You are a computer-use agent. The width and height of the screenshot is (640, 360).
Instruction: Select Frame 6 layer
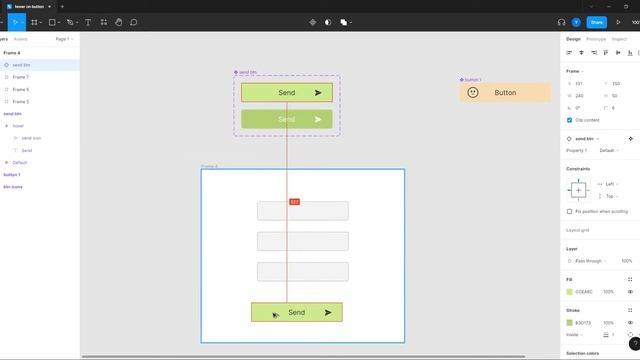point(40,89)
